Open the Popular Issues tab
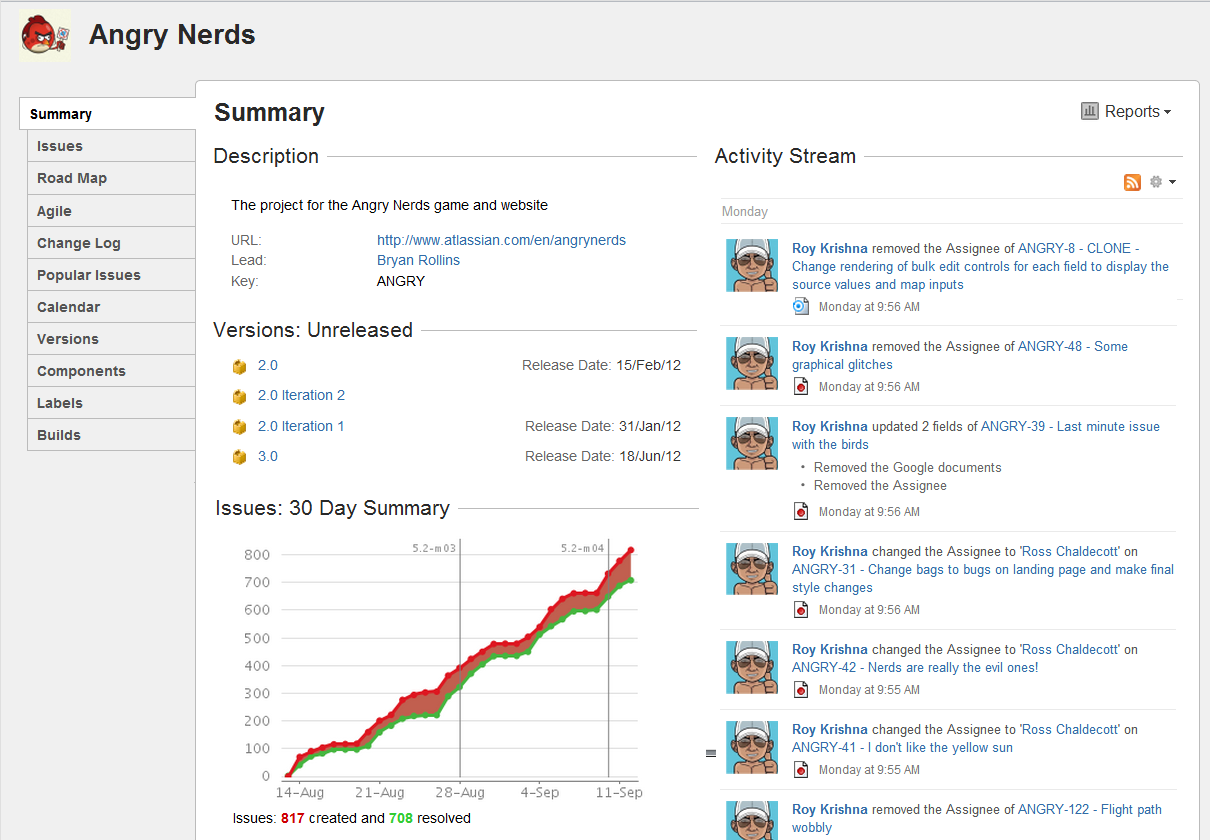Image resolution: width=1210 pixels, height=840 pixels. [x=111, y=275]
